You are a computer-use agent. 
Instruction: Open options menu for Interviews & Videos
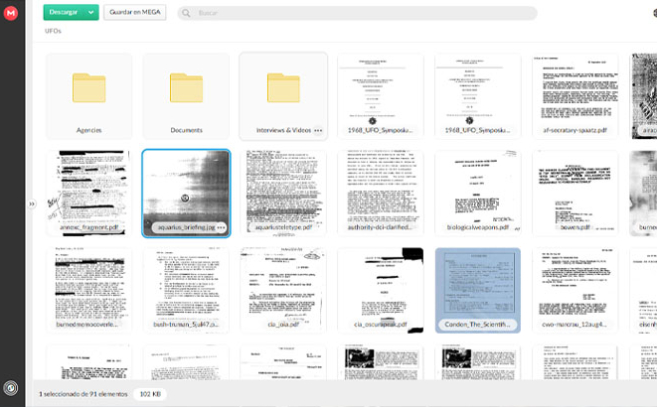pos(318,130)
